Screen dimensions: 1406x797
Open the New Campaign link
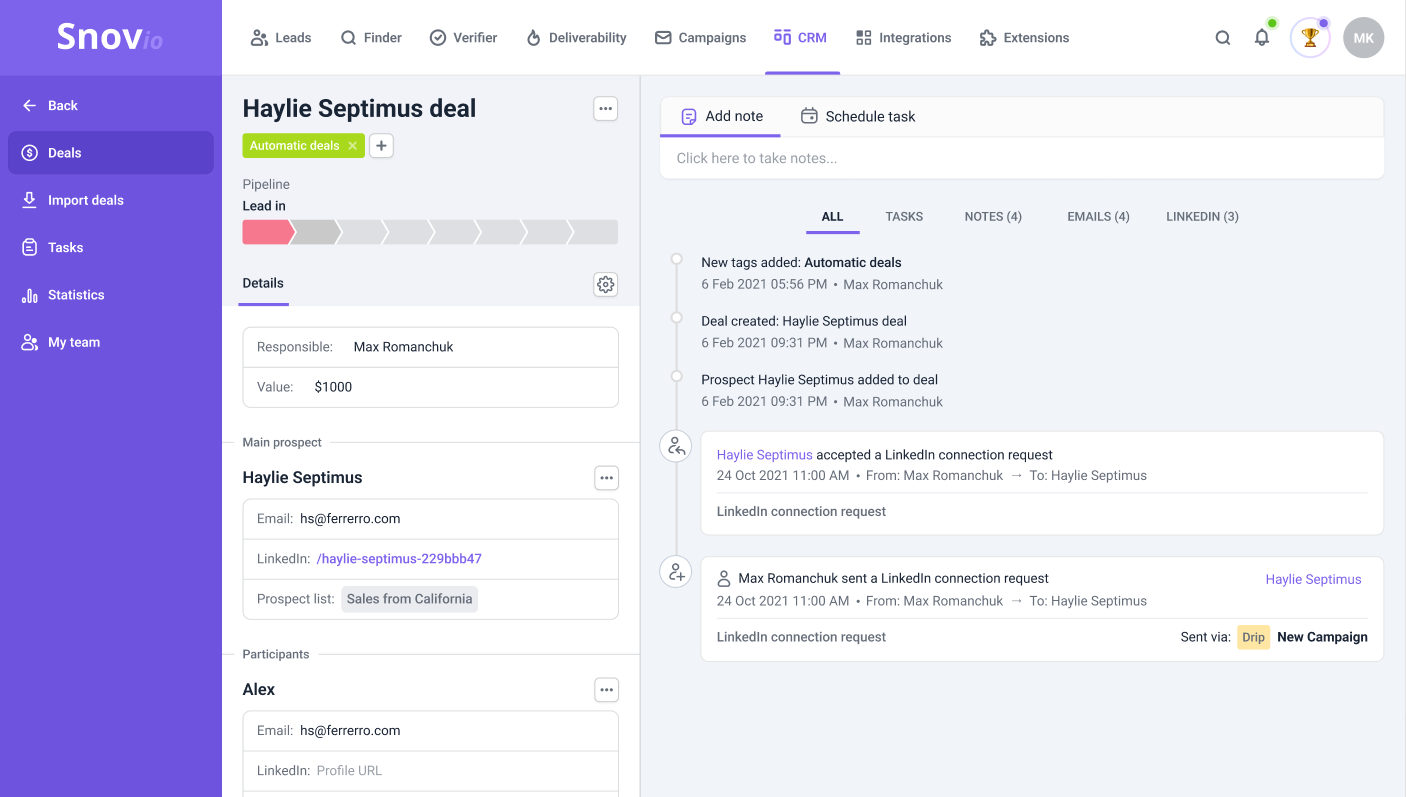click(x=1322, y=637)
